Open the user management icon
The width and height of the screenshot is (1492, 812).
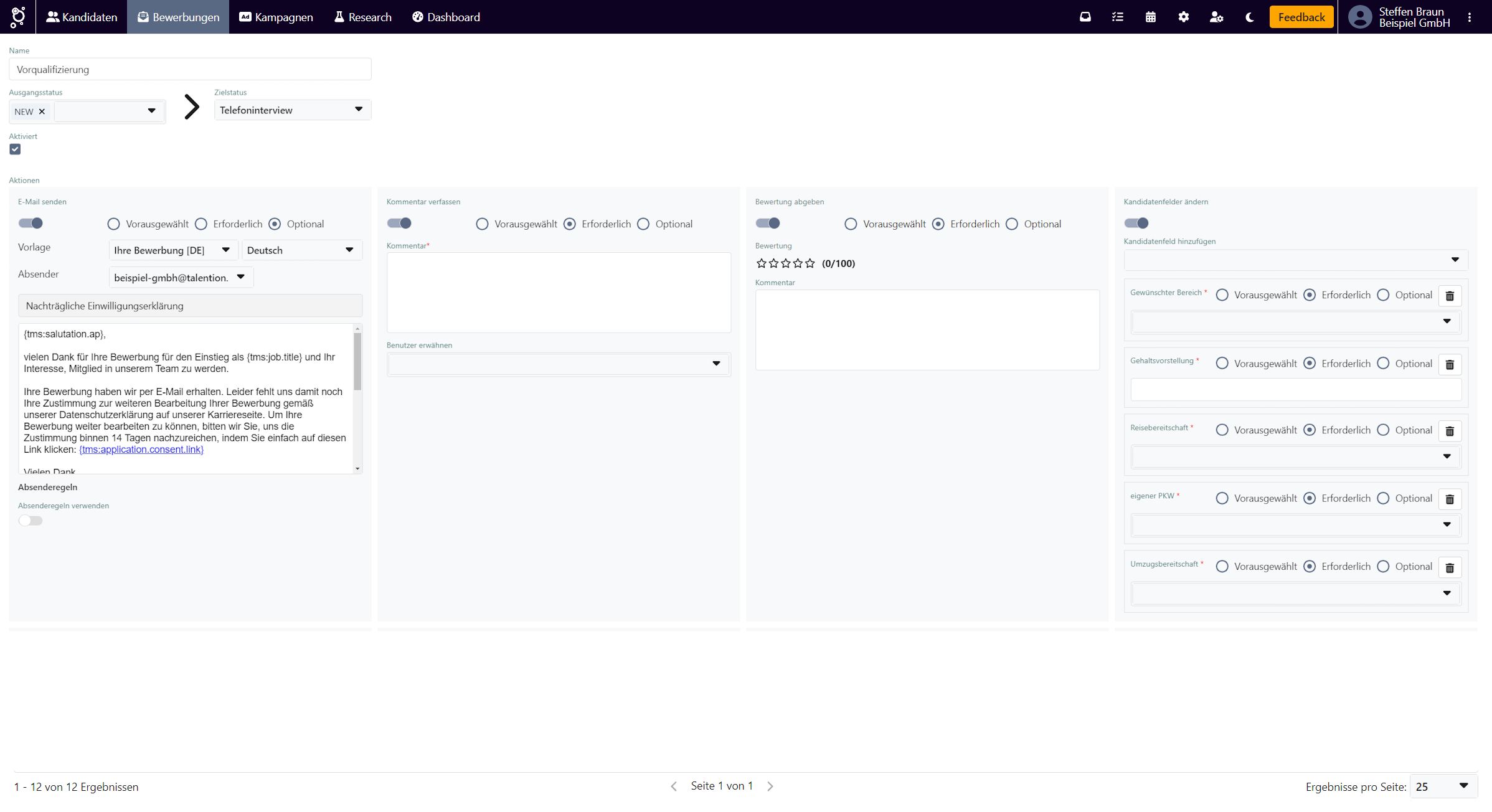tap(1216, 17)
